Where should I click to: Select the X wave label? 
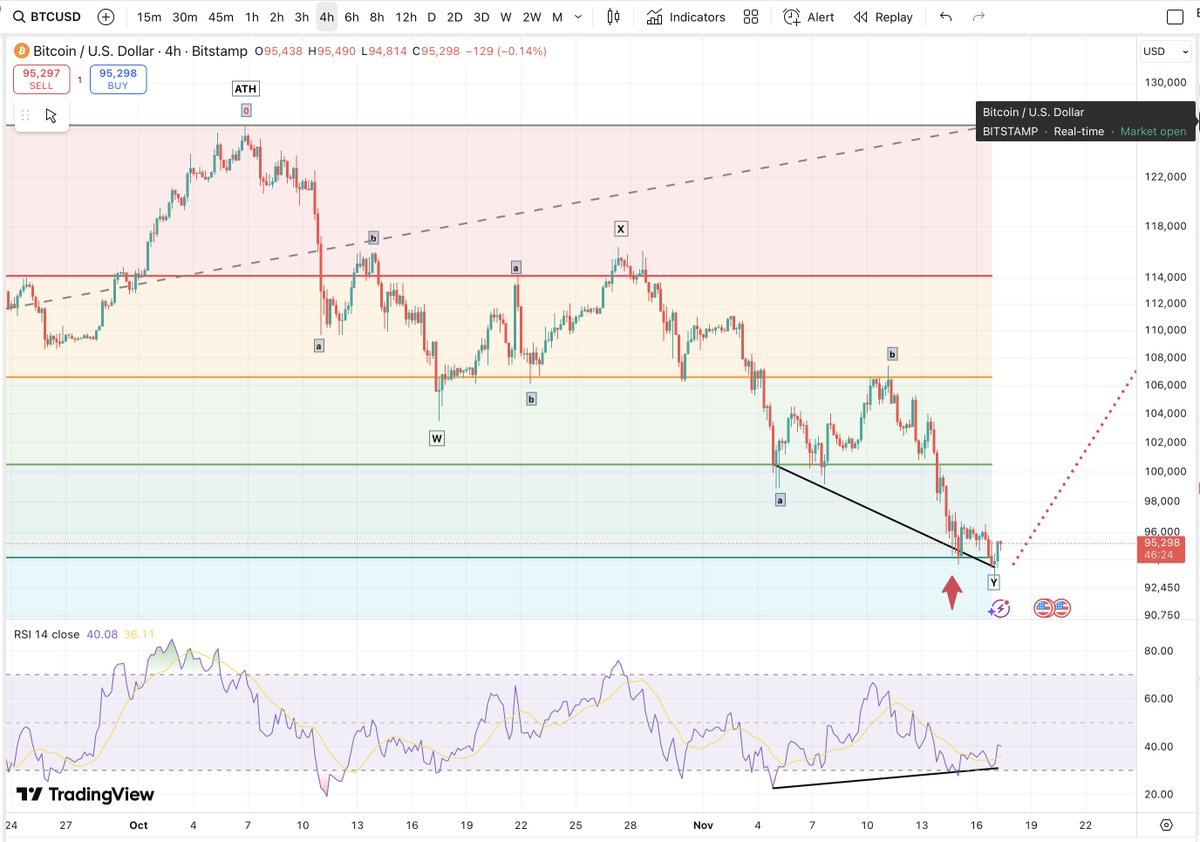(x=621, y=229)
